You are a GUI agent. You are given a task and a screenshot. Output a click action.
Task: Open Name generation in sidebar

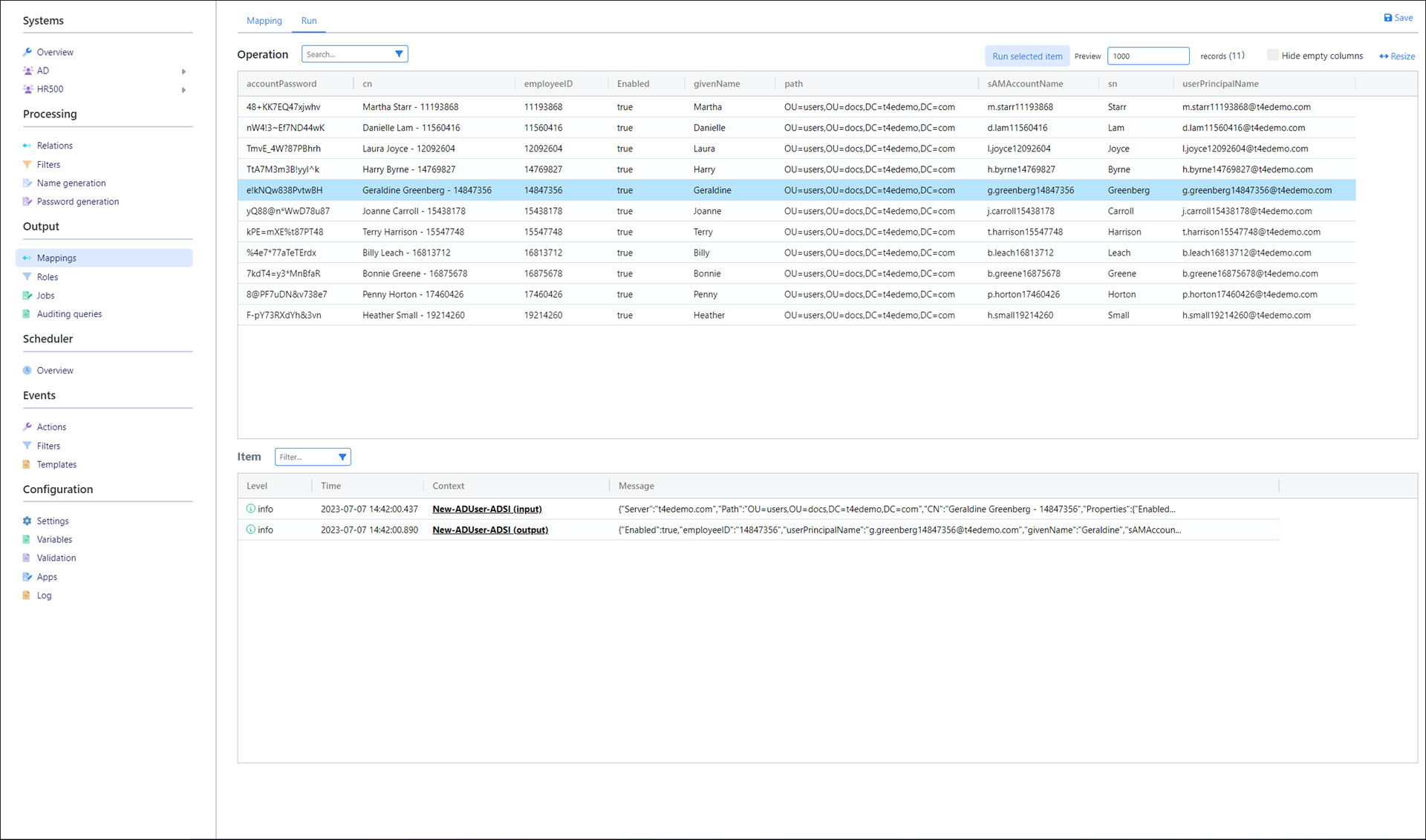pyautogui.click(x=71, y=183)
